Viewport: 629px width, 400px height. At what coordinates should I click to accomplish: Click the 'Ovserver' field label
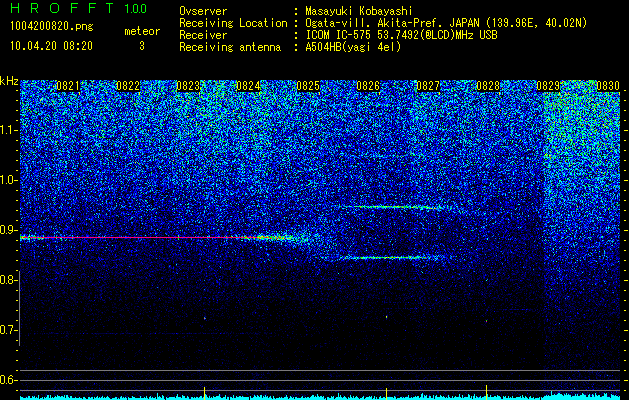tap(203, 11)
